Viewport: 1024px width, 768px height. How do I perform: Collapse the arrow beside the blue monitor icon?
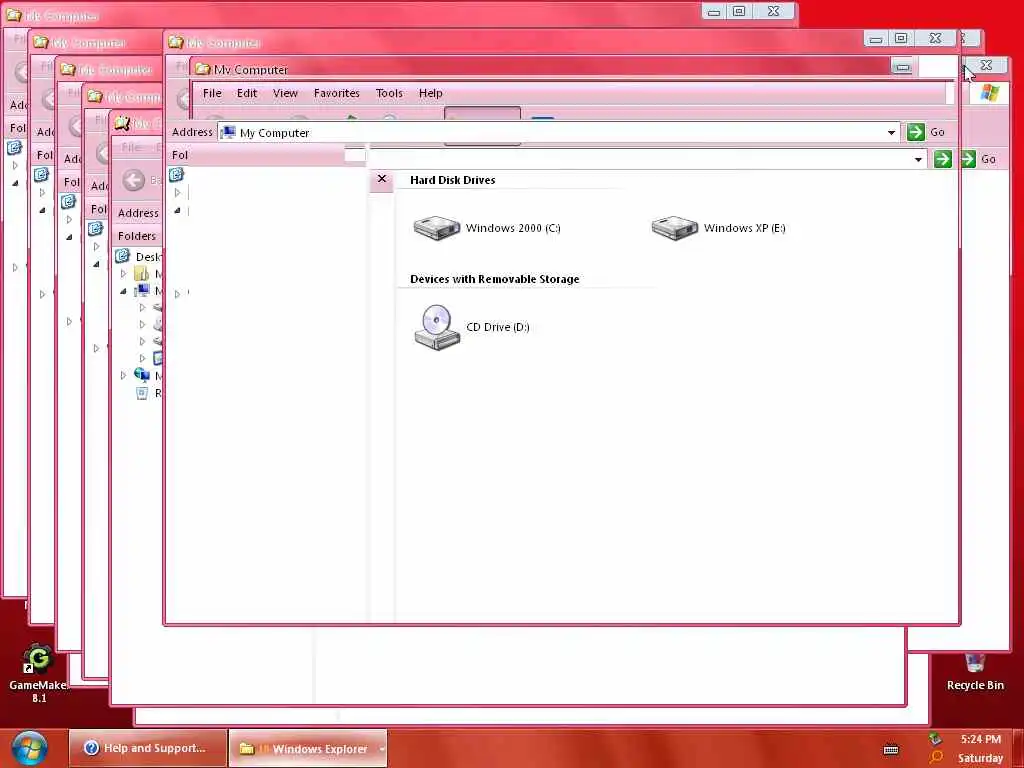pos(123,291)
